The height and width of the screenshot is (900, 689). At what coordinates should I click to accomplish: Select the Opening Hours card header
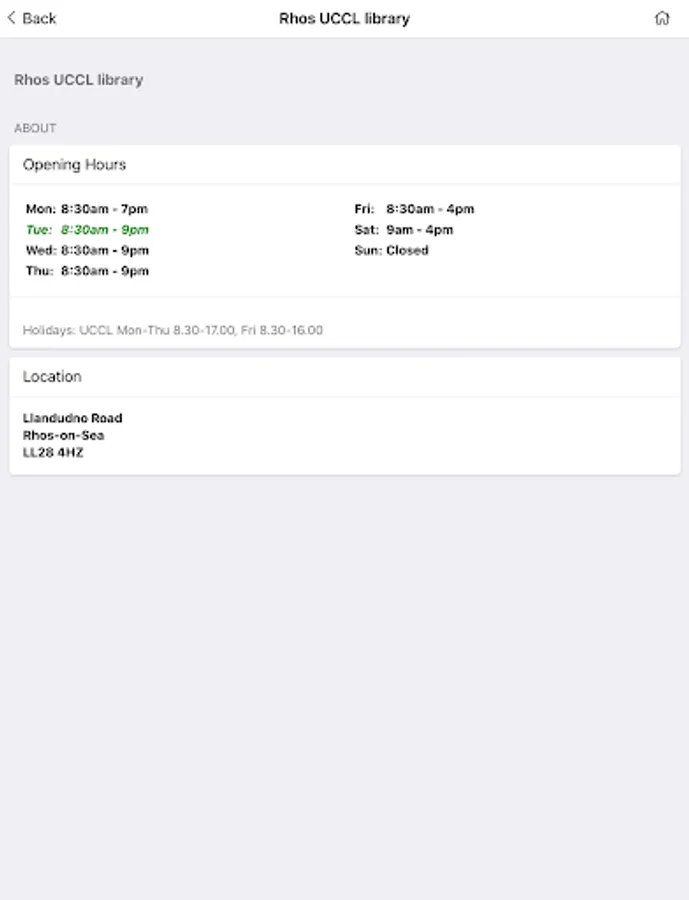click(x=75, y=165)
